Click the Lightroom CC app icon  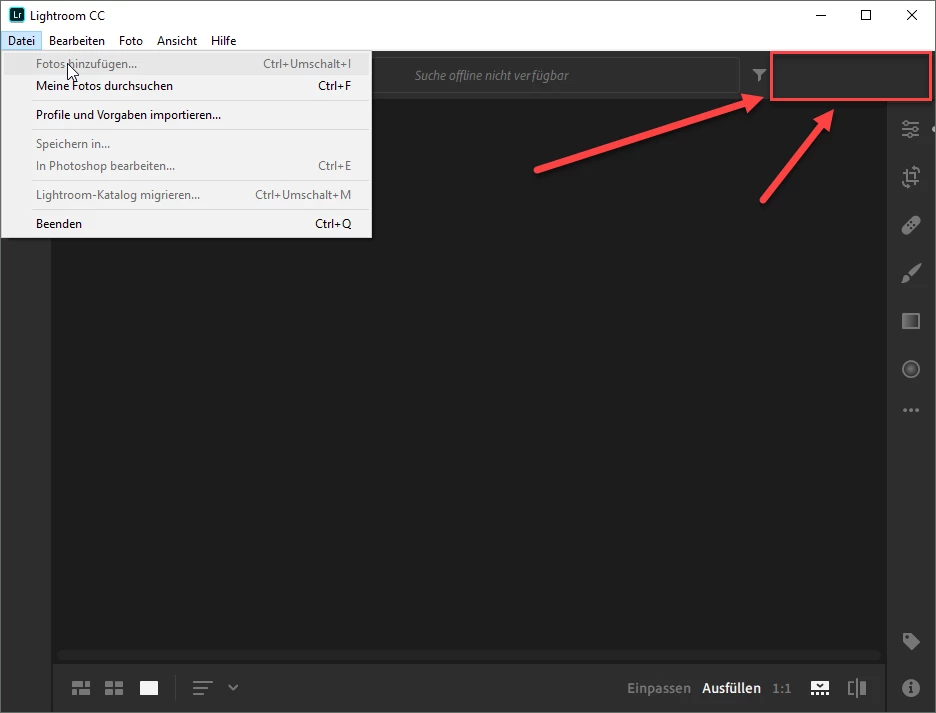17,15
